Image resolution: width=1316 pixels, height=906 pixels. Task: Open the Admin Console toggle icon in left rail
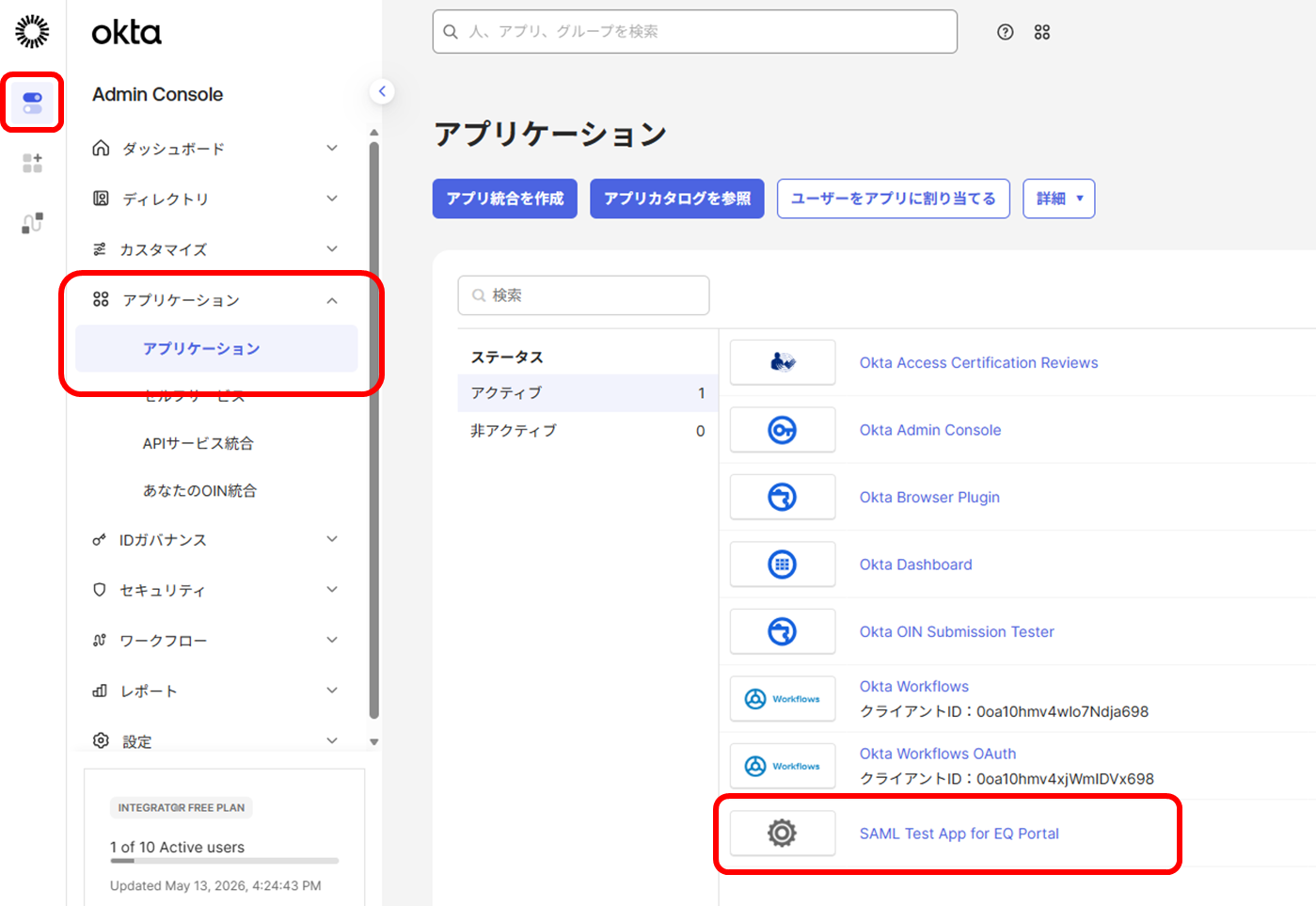point(32,103)
